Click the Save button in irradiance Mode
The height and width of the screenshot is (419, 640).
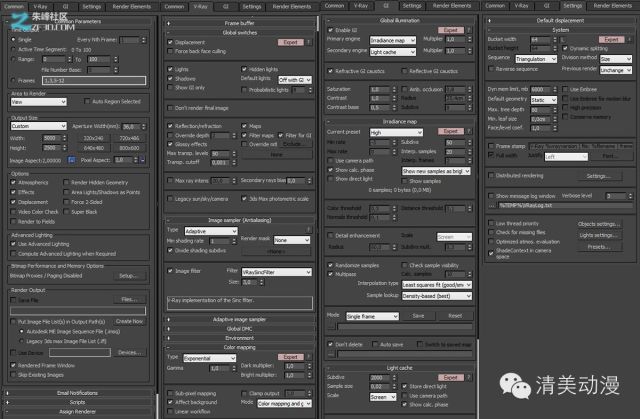(x=418, y=316)
